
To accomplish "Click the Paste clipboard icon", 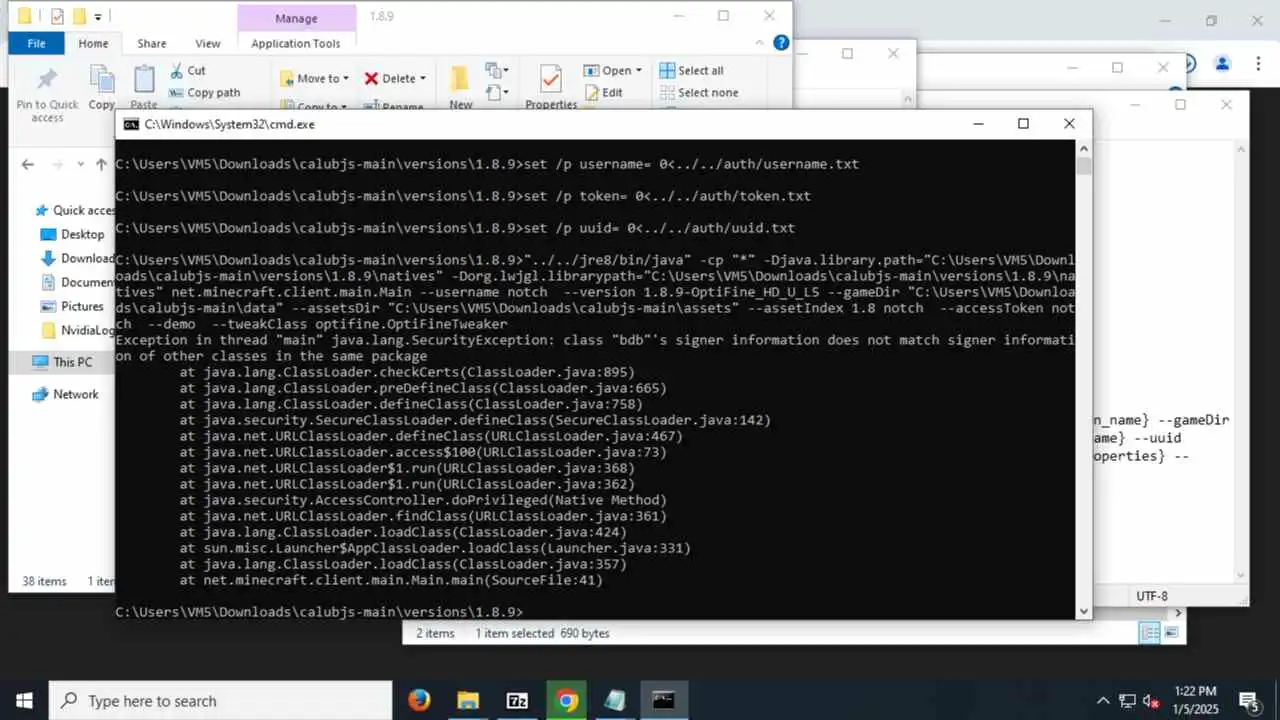I will pos(144,80).
